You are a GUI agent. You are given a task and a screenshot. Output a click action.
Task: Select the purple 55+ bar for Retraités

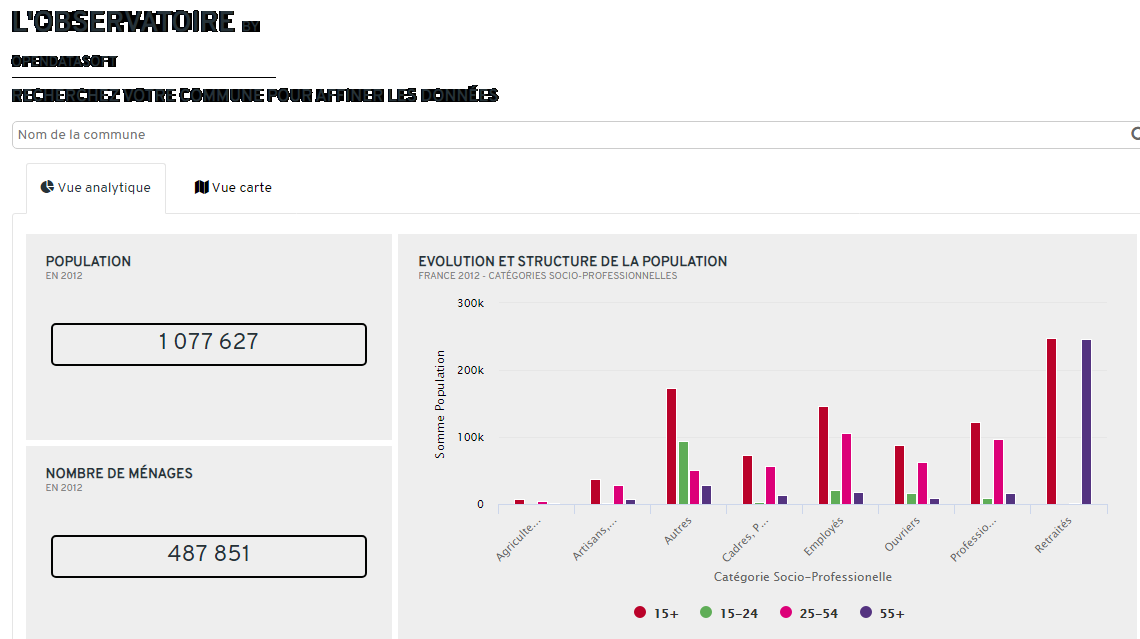click(x=1086, y=422)
